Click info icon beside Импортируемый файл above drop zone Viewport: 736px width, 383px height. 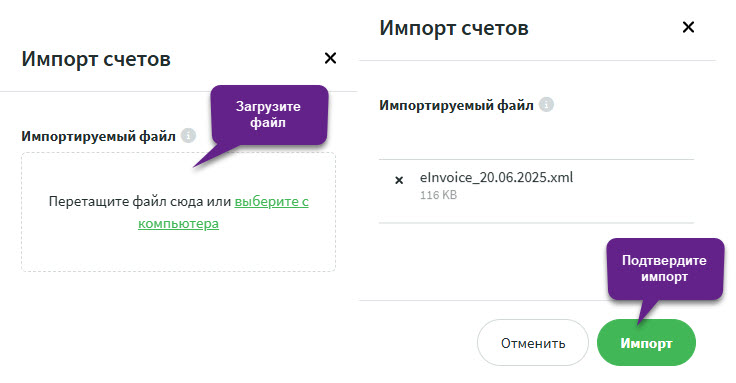coord(188,136)
